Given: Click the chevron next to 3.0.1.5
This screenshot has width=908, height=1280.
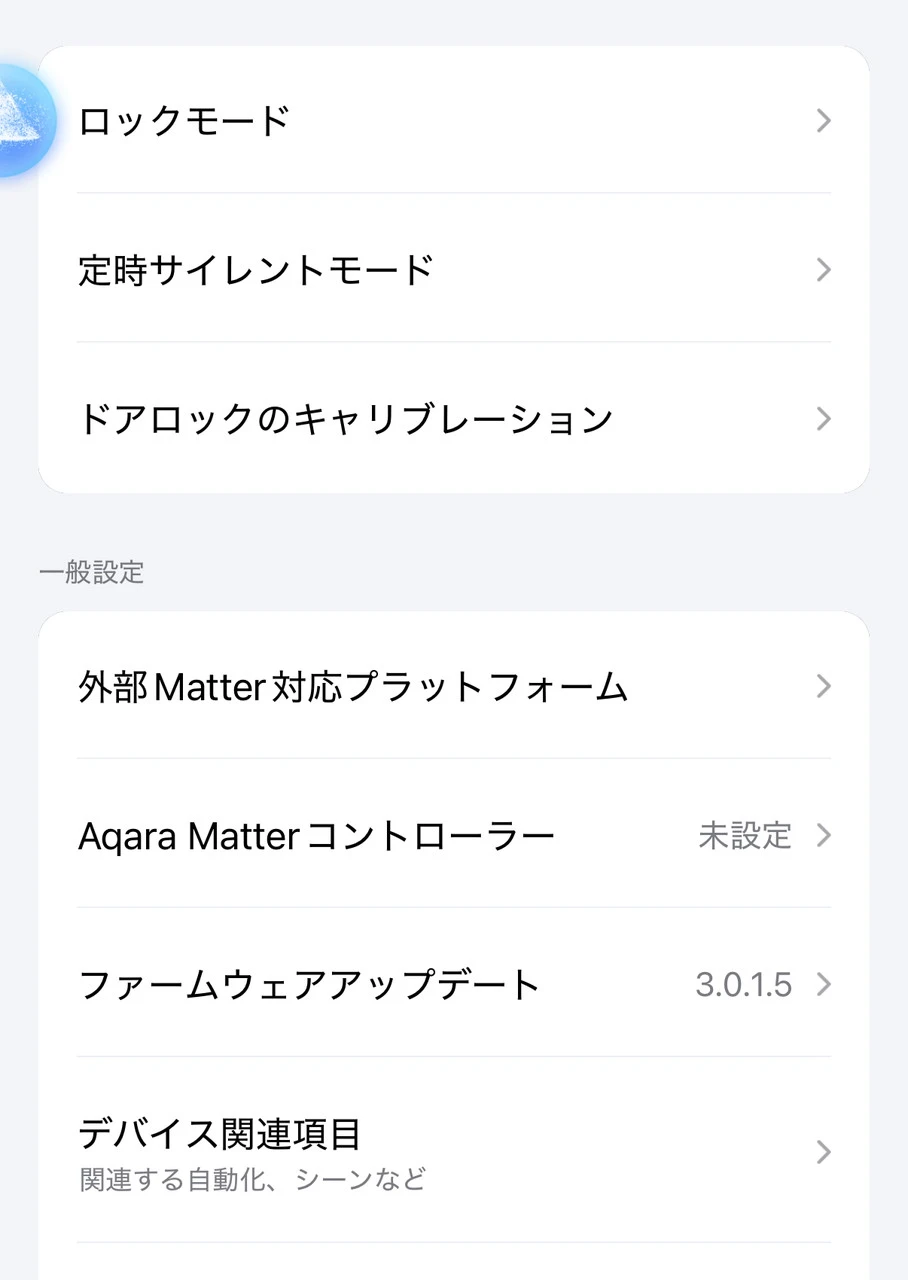Looking at the screenshot, I should (x=823, y=985).
